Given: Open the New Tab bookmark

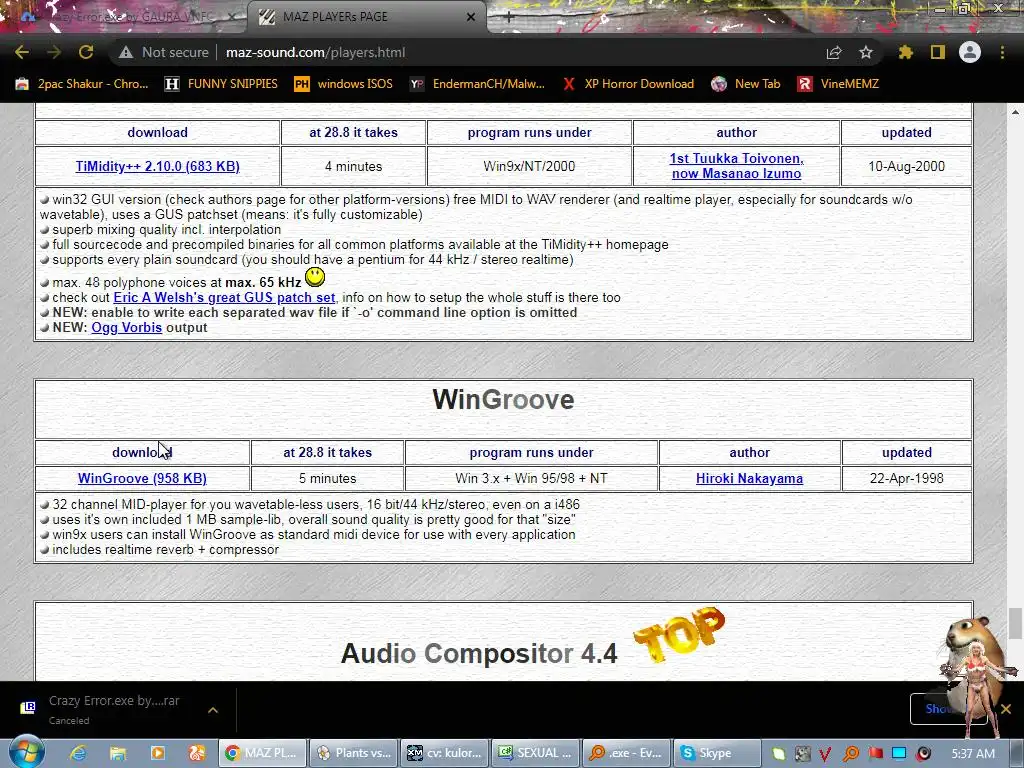Looking at the screenshot, I should pyautogui.click(x=746, y=84).
